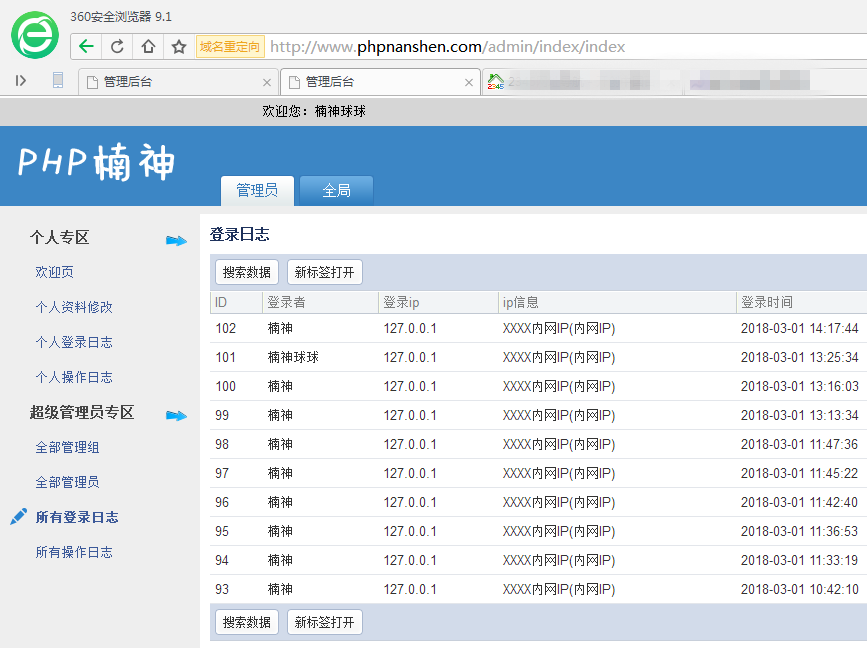Click the 超级管理员专区 section heading
This screenshot has width=867, height=648.
tap(82, 412)
